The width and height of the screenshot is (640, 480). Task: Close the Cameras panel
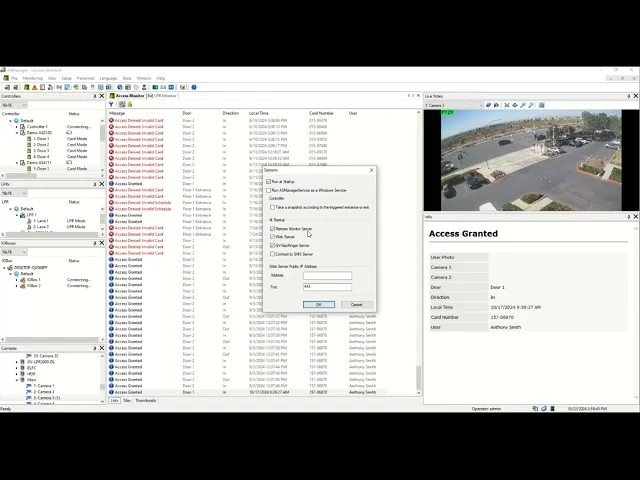(x=102, y=348)
